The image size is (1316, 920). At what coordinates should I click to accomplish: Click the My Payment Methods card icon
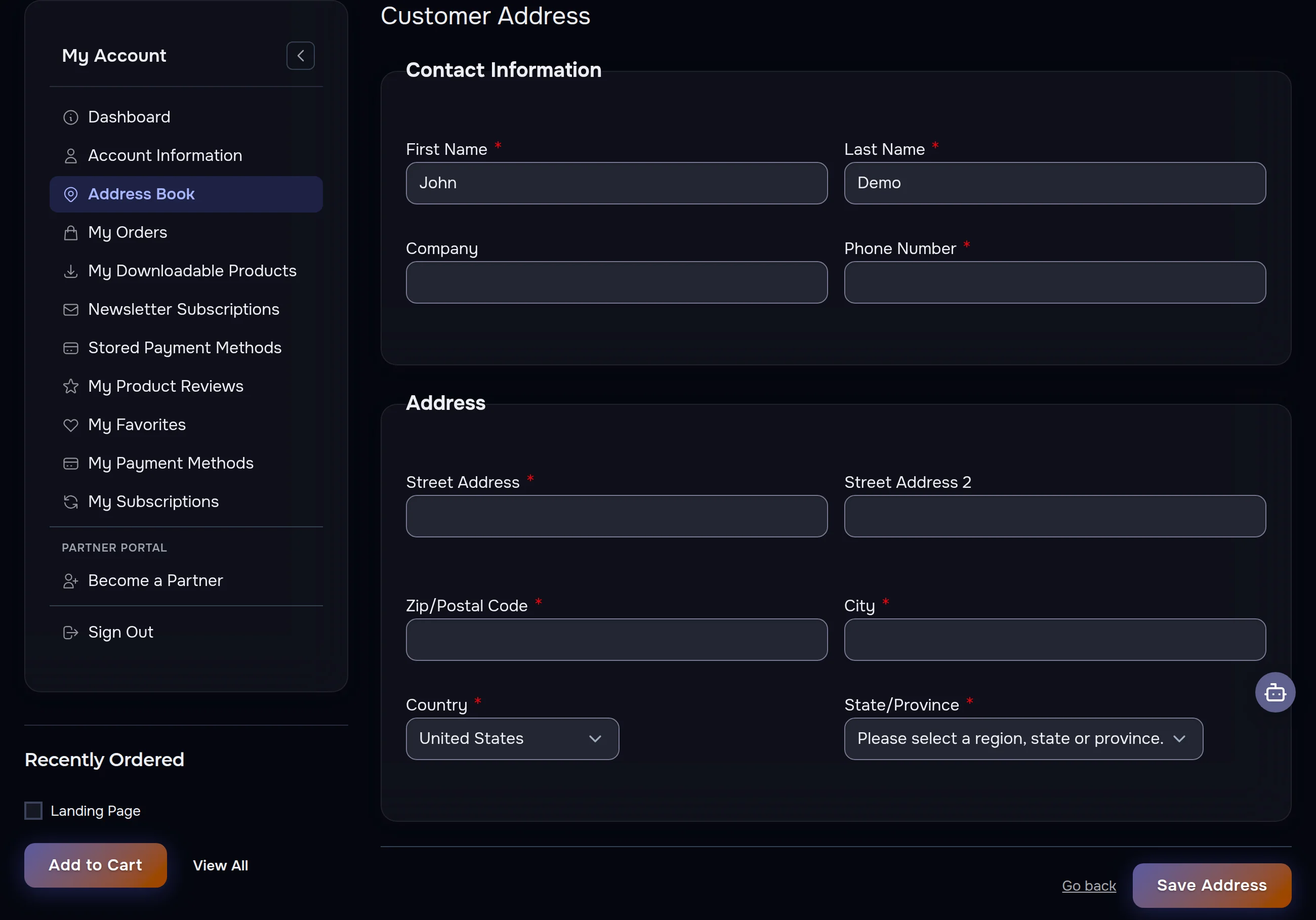click(x=70, y=463)
